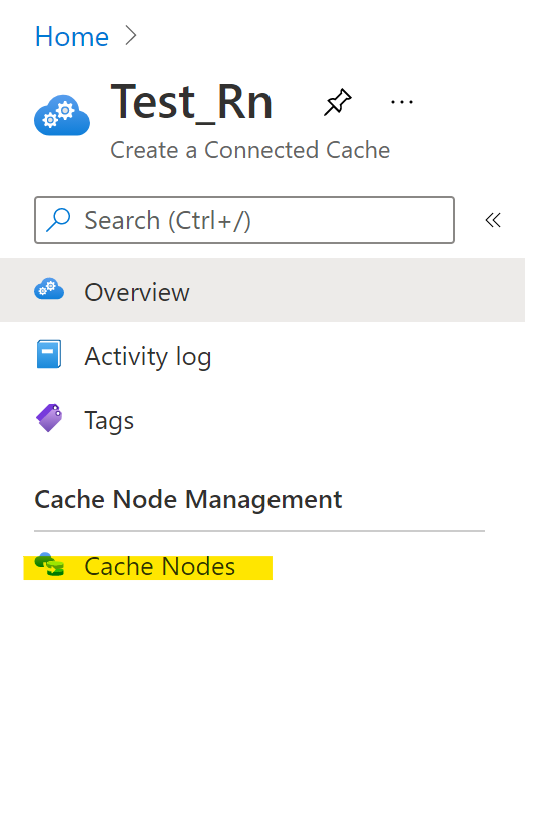Focus the Search (Ctrl+/) field
Viewport: 536px width, 816px height.
pos(245,220)
